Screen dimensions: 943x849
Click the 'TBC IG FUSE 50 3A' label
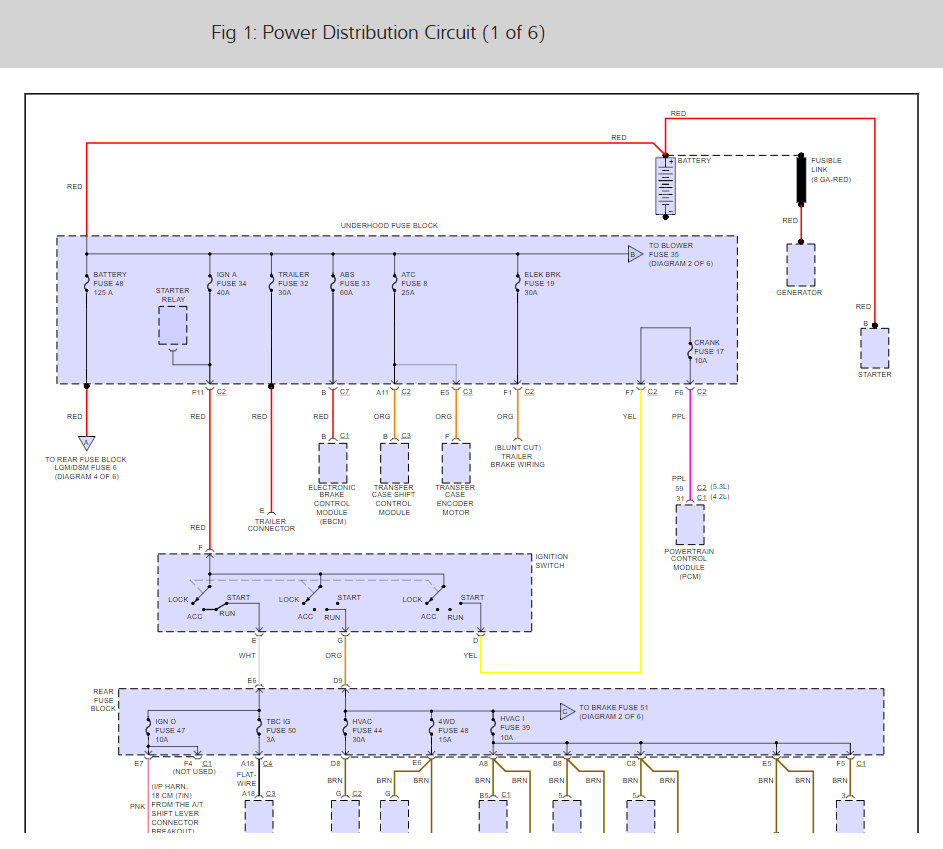(x=281, y=731)
